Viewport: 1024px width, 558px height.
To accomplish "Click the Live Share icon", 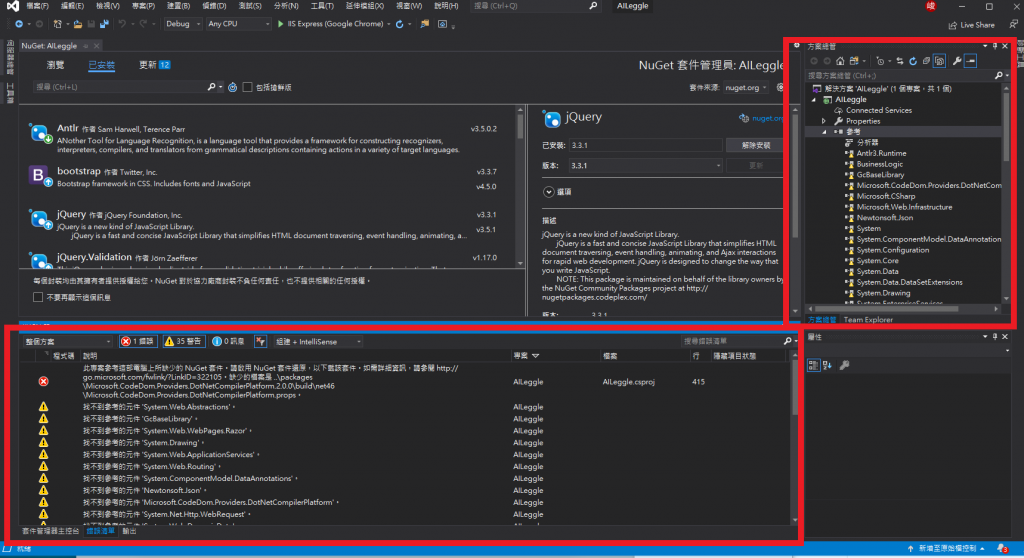I will coord(953,25).
